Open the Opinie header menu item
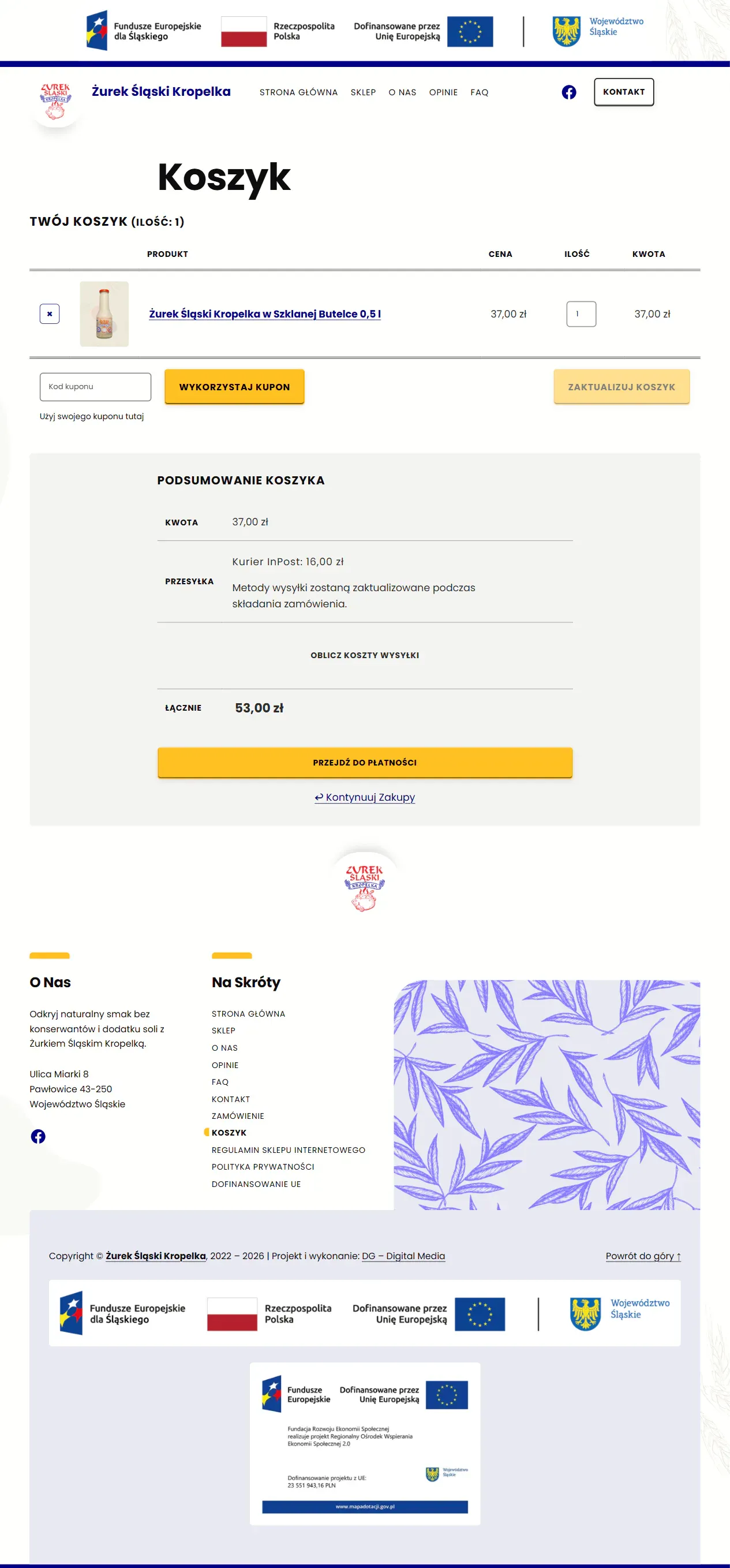 (x=443, y=92)
